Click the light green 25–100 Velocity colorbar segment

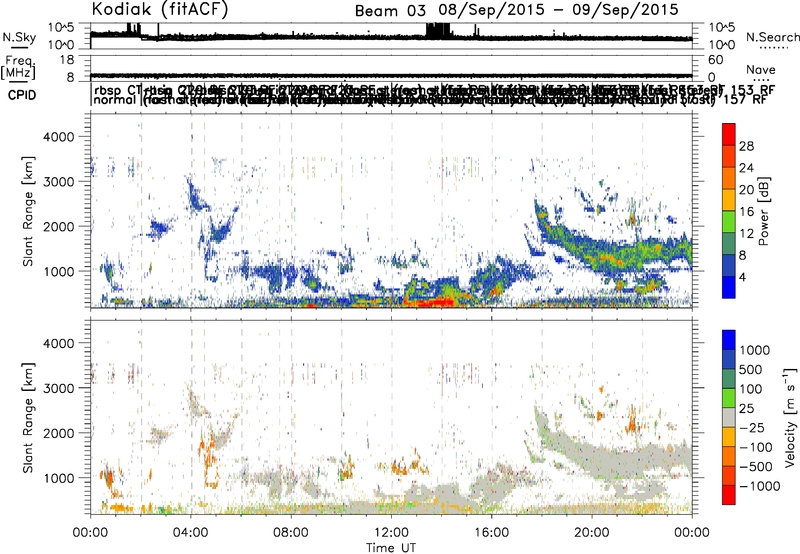[x=729, y=398]
